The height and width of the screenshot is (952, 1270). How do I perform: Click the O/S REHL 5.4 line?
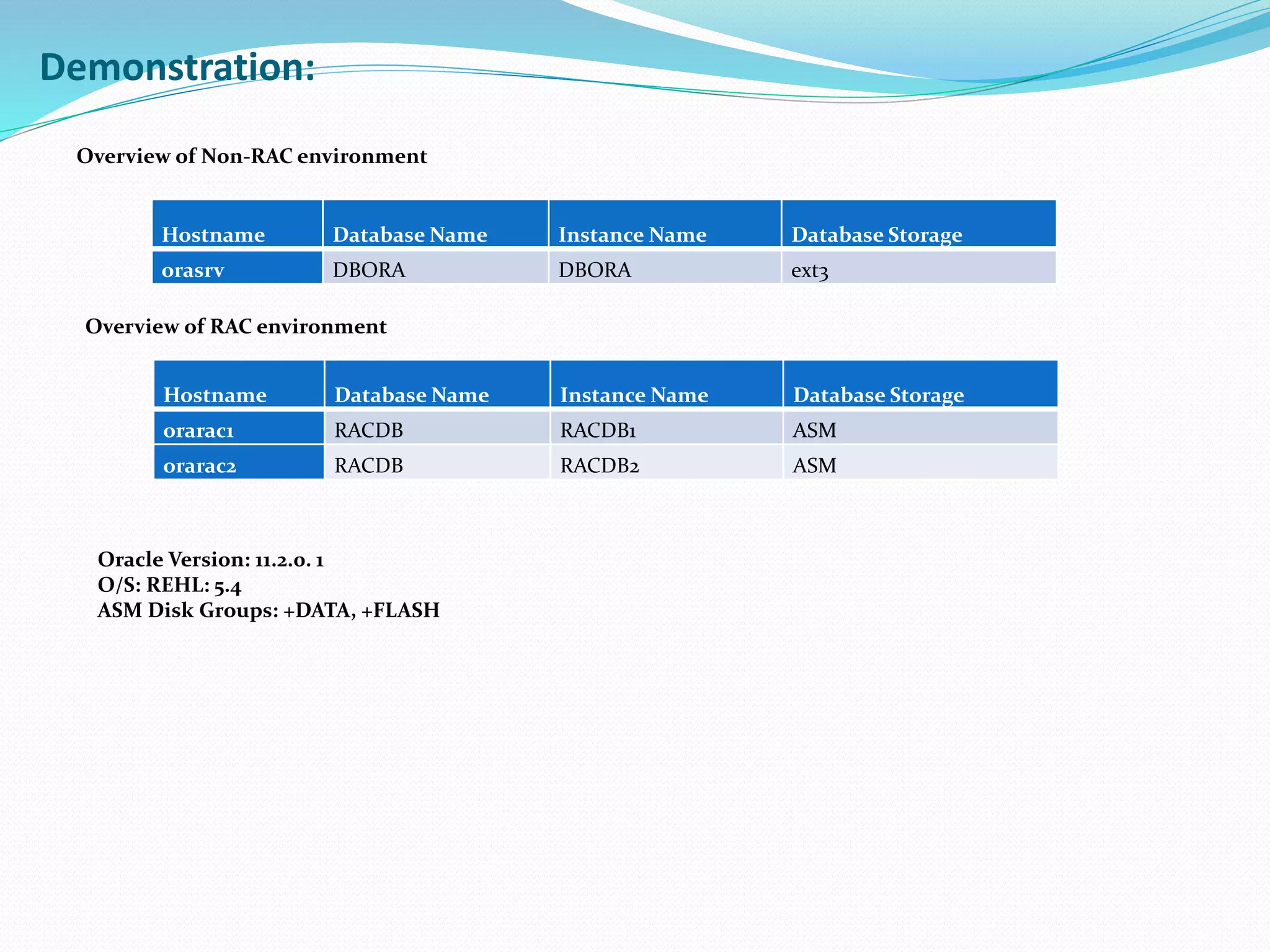(x=169, y=585)
